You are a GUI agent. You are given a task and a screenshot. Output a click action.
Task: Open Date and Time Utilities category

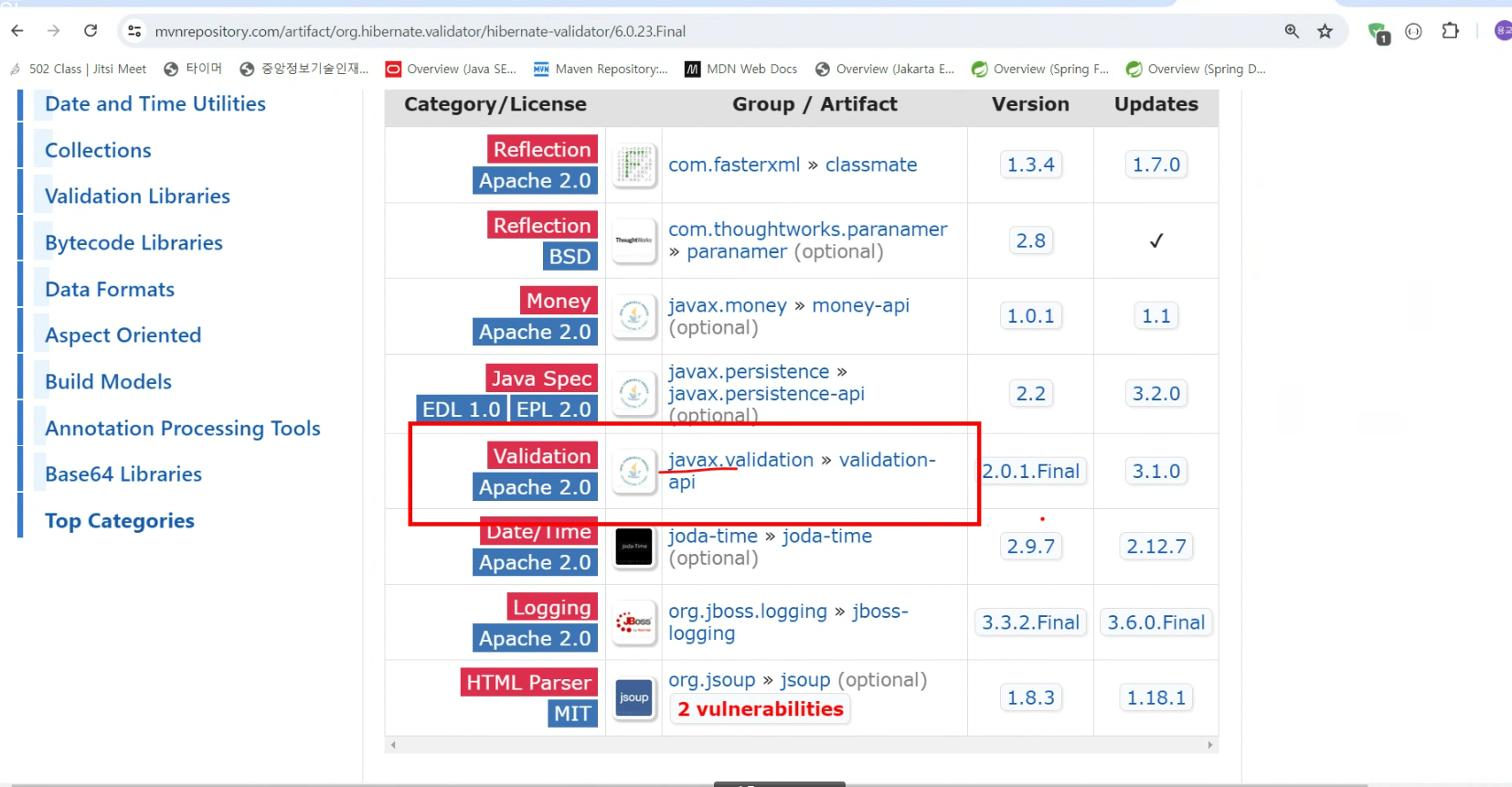[x=155, y=104]
